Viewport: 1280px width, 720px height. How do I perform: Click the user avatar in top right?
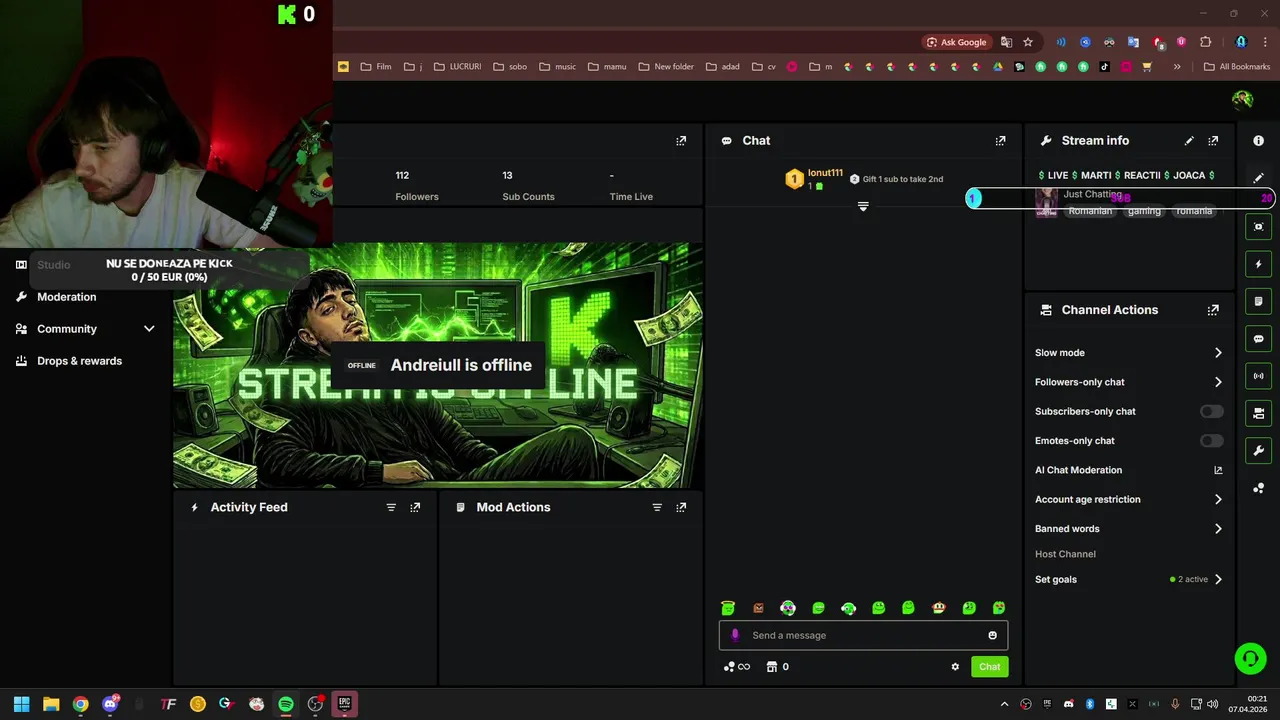coord(1242,99)
